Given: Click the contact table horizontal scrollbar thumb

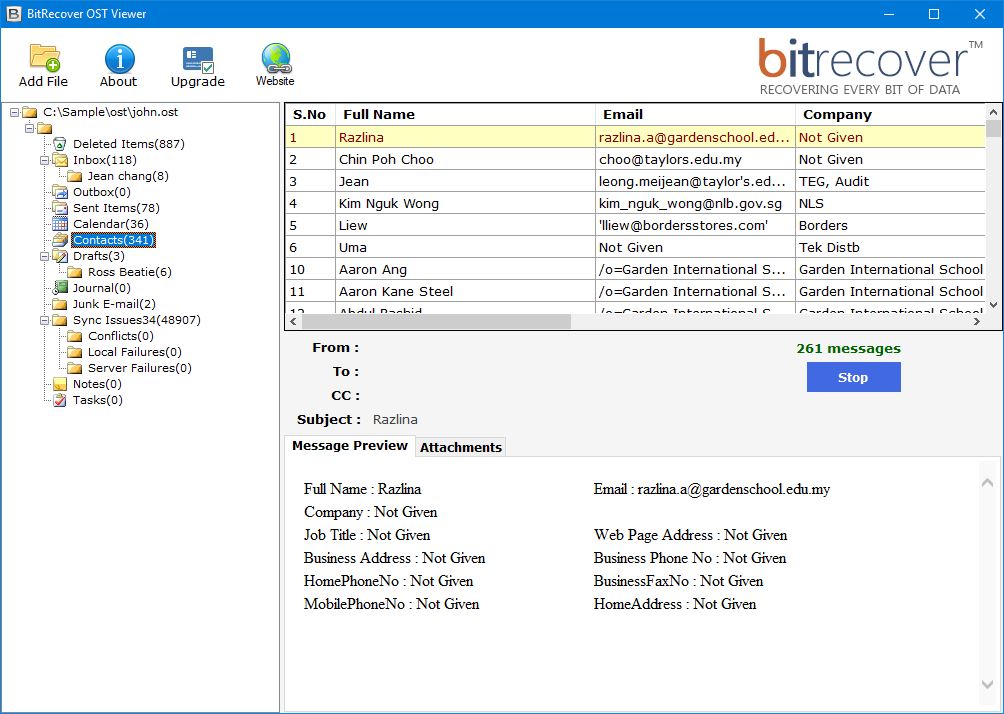Looking at the screenshot, I should (x=435, y=321).
